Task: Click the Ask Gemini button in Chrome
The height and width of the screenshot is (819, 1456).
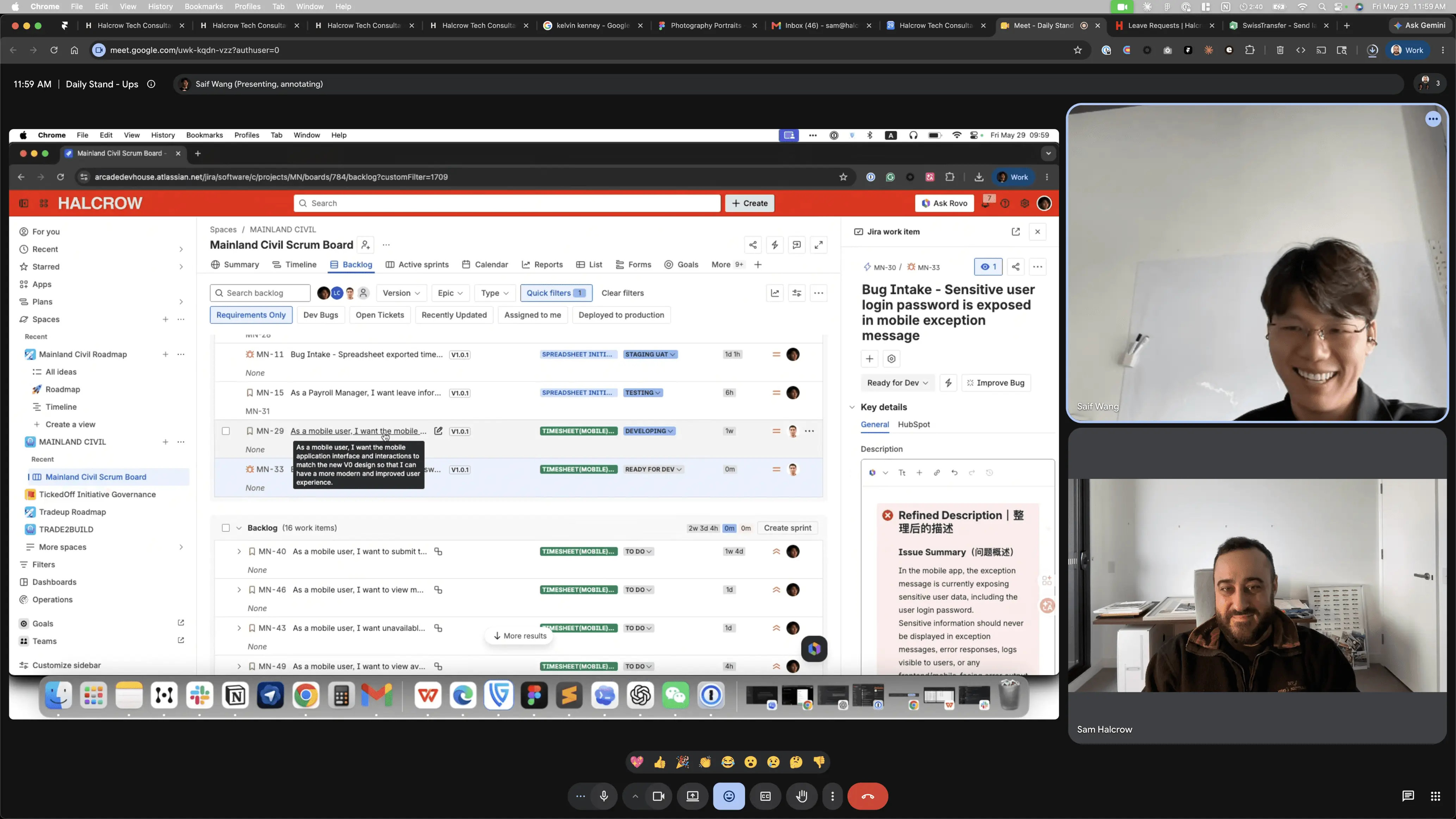Action: (1420, 25)
